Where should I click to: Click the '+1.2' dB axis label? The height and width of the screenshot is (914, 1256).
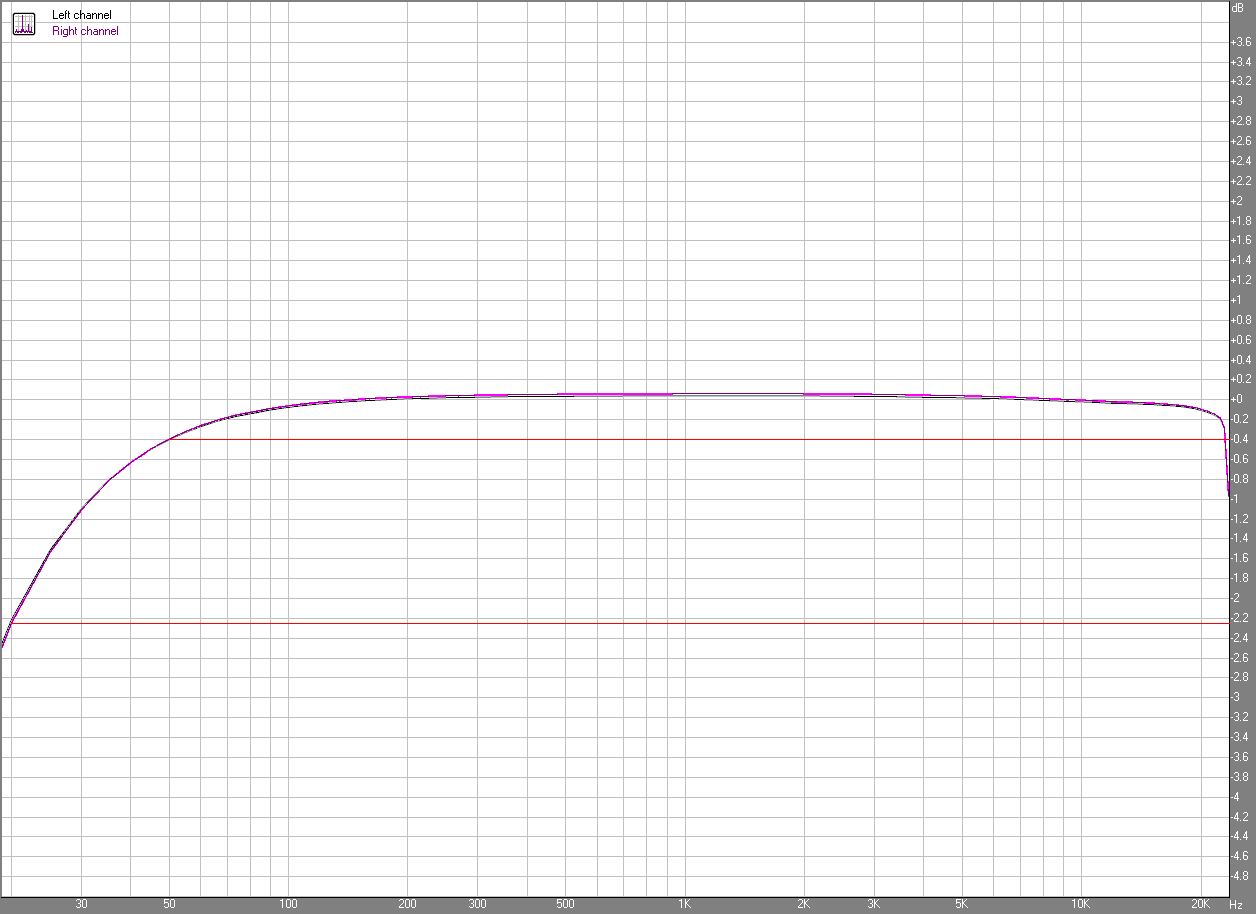[x=1240, y=280]
